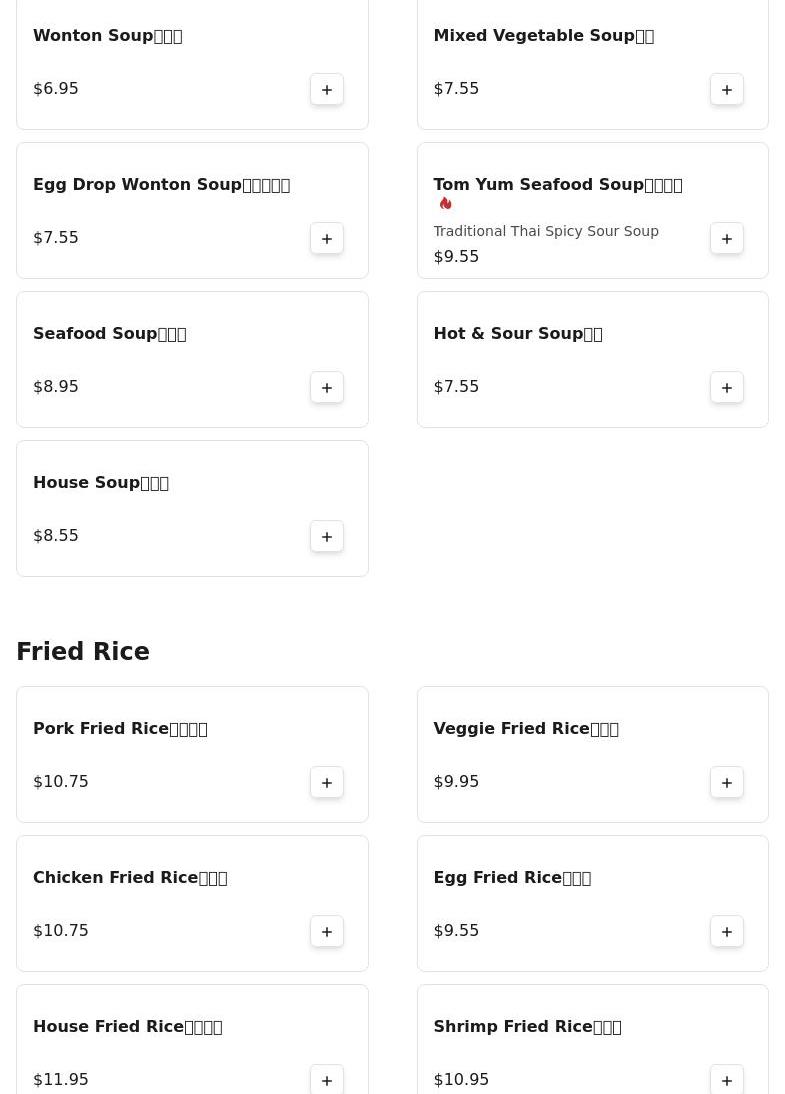Click the Seafood Soup price $8.95
Viewport: 785px width, 1094px height.
tap(56, 387)
